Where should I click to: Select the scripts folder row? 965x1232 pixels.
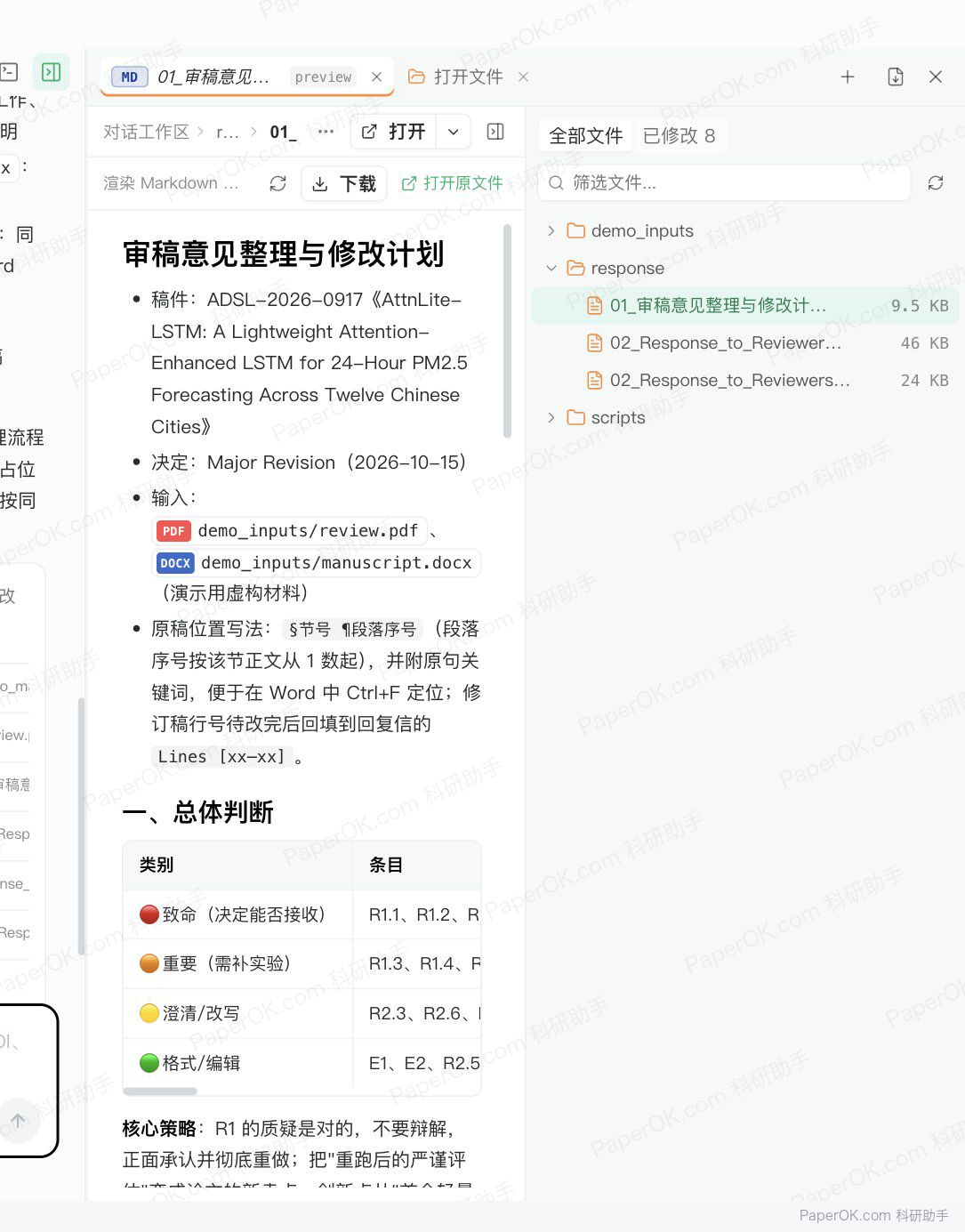click(x=745, y=417)
